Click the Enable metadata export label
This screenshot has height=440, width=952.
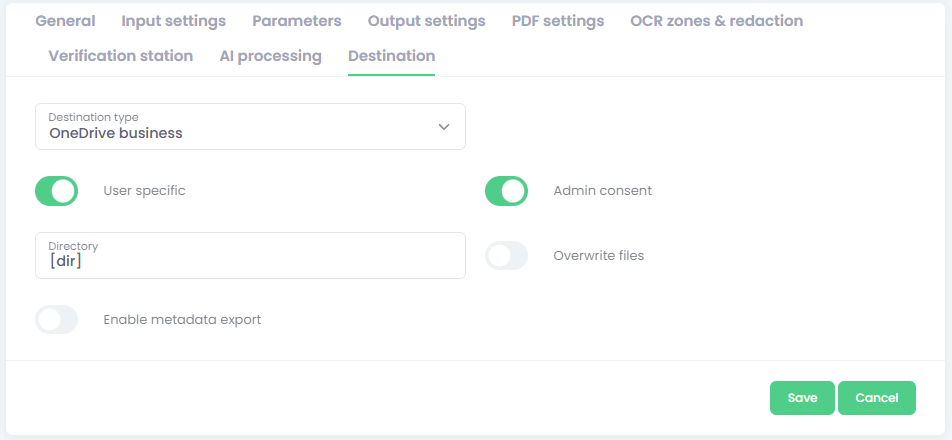tap(182, 320)
